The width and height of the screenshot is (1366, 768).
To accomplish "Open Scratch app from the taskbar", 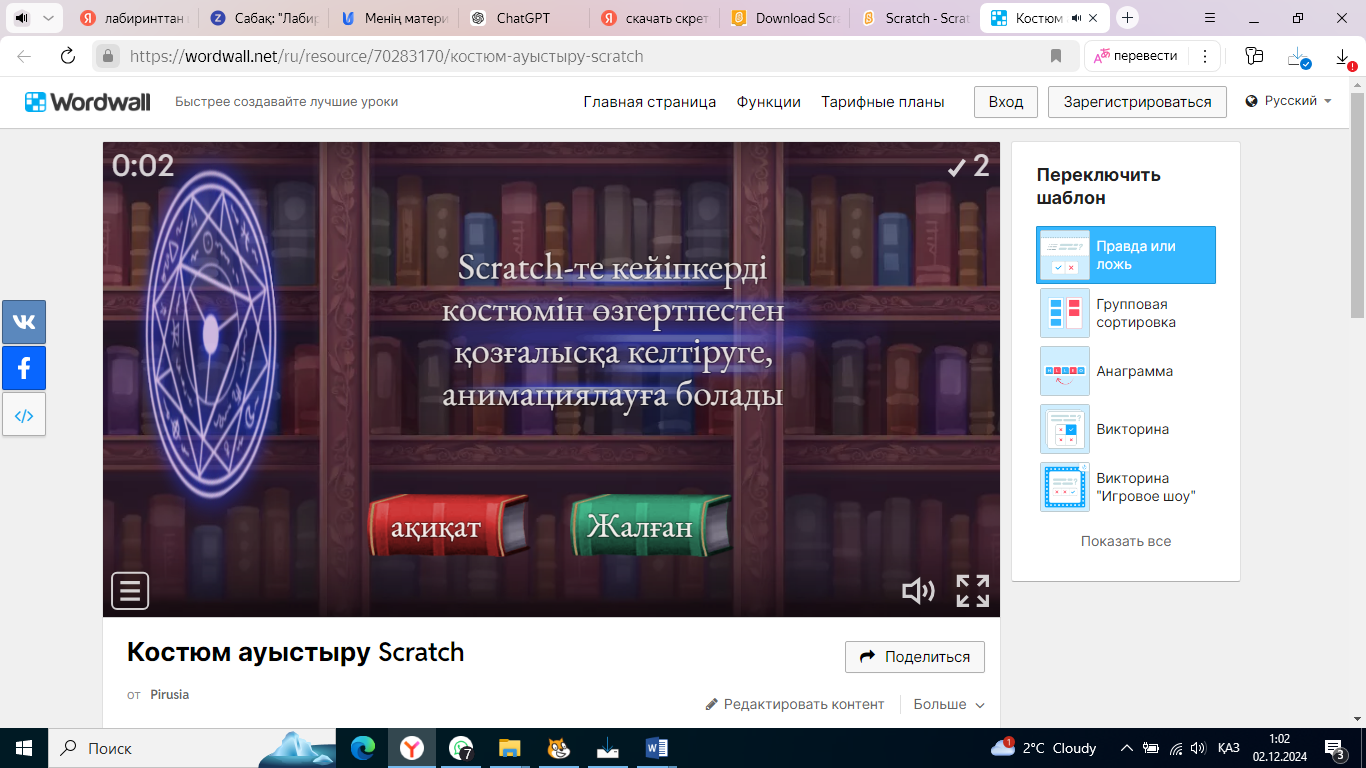I will point(559,748).
